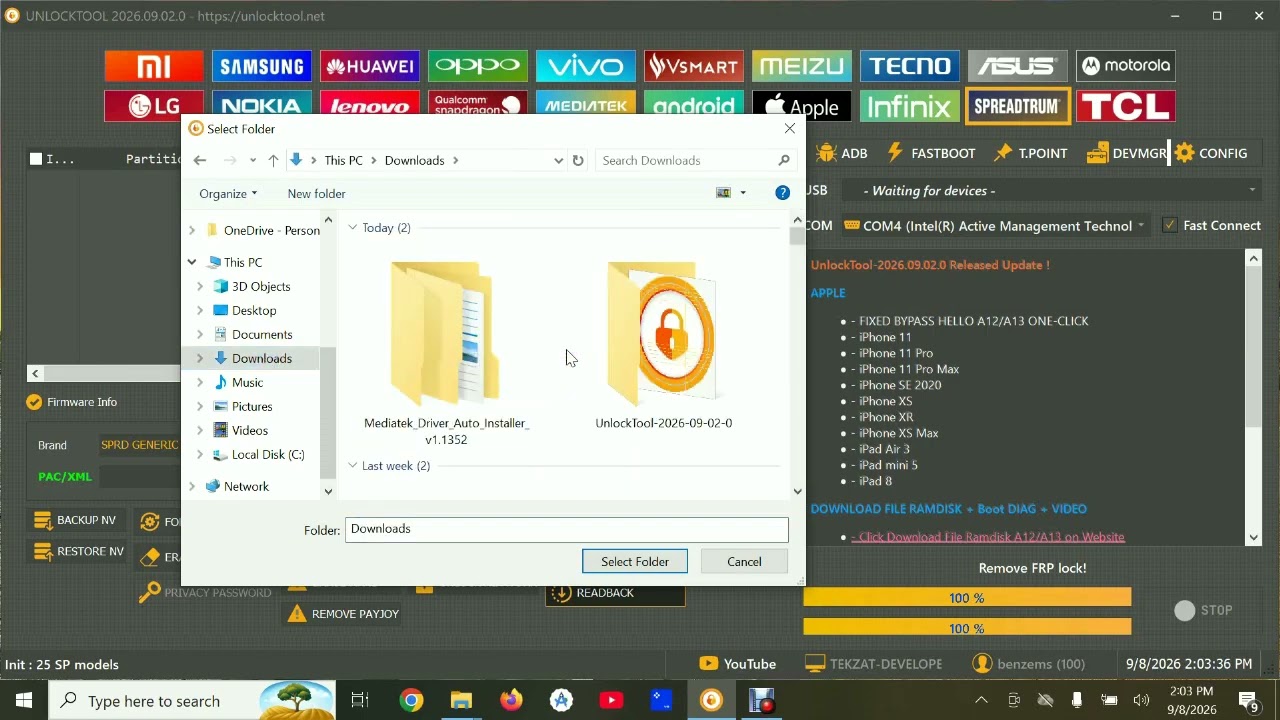Open the view options dropdown arrow

tap(743, 193)
